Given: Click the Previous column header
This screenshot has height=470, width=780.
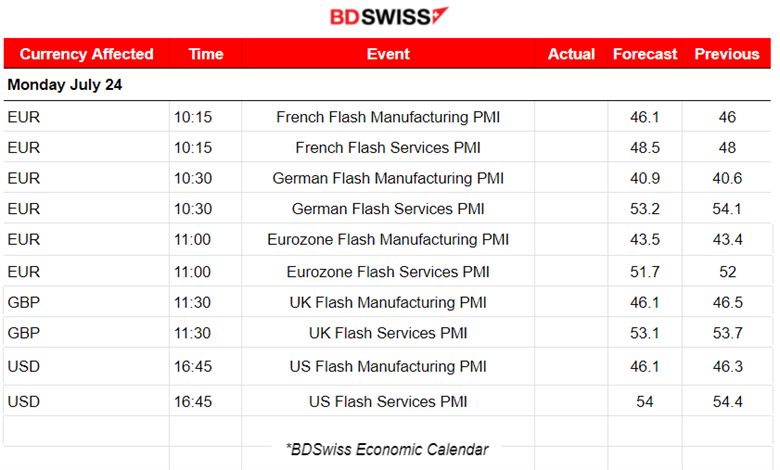Looking at the screenshot, I should coord(727,54).
